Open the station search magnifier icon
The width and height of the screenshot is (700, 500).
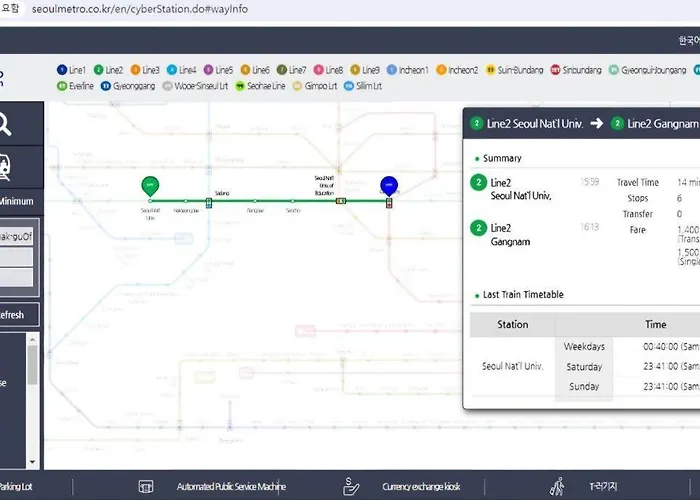(x=4, y=124)
